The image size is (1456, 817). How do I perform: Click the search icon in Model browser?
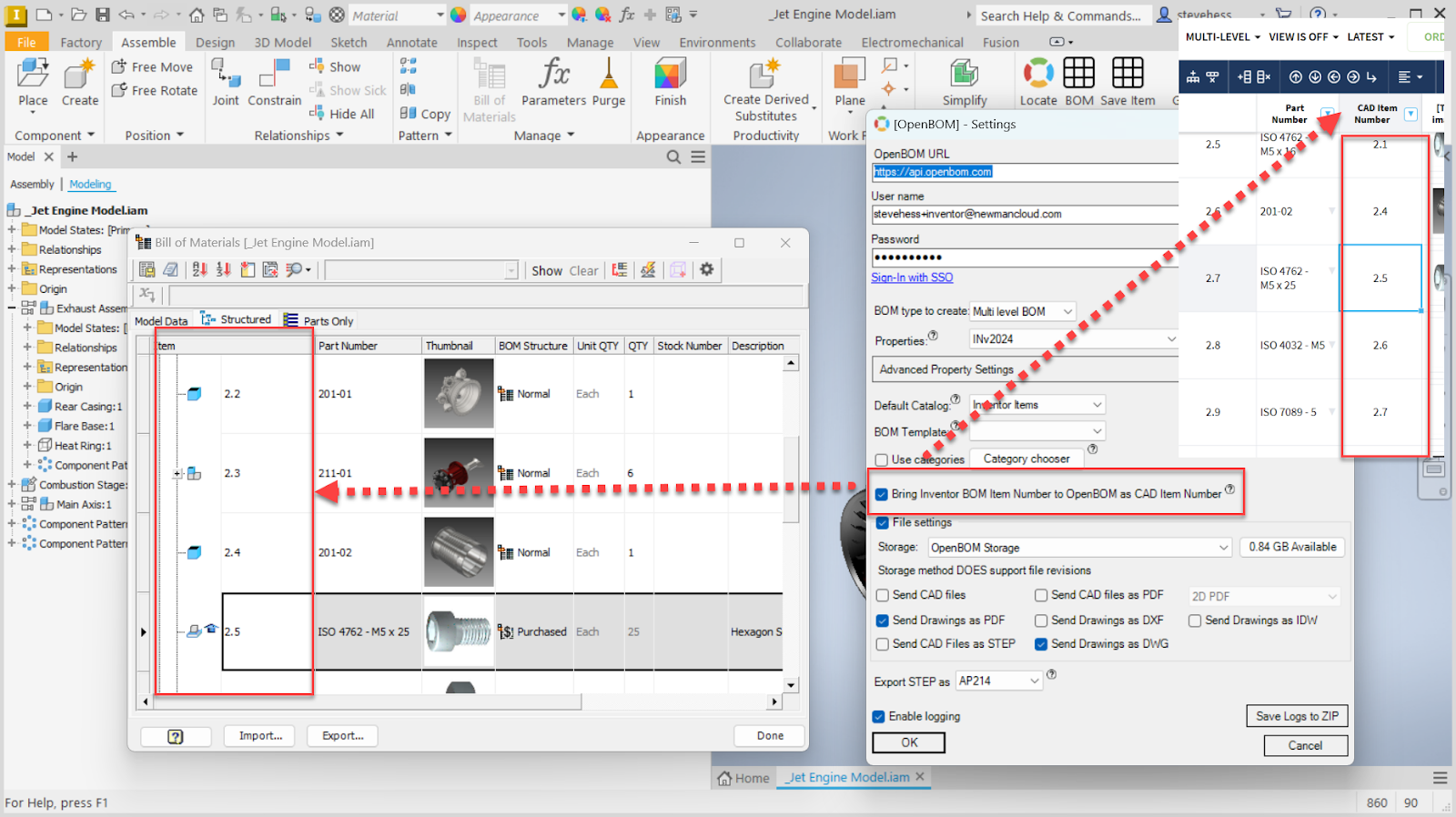click(673, 156)
